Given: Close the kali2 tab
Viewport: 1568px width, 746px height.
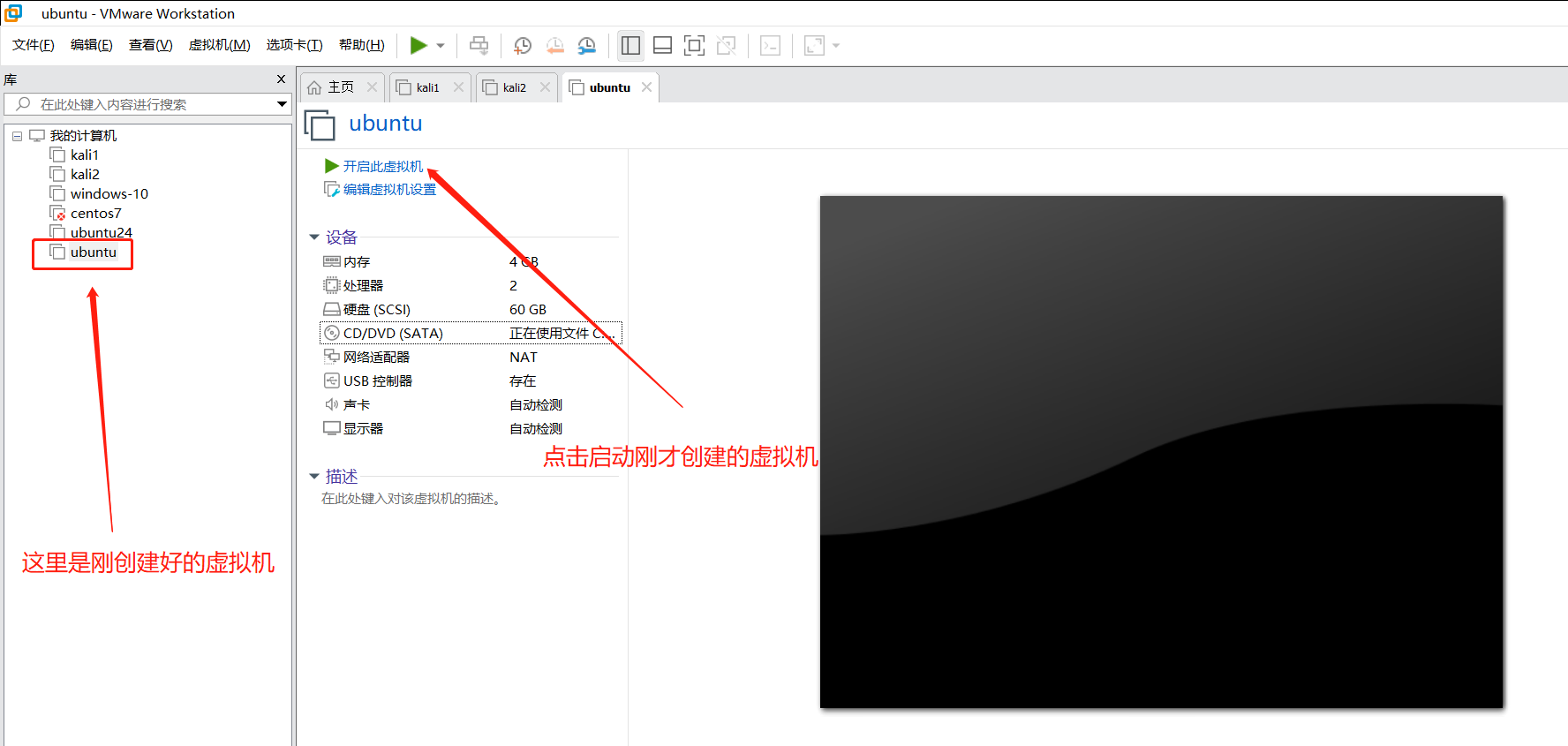Looking at the screenshot, I should [545, 87].
